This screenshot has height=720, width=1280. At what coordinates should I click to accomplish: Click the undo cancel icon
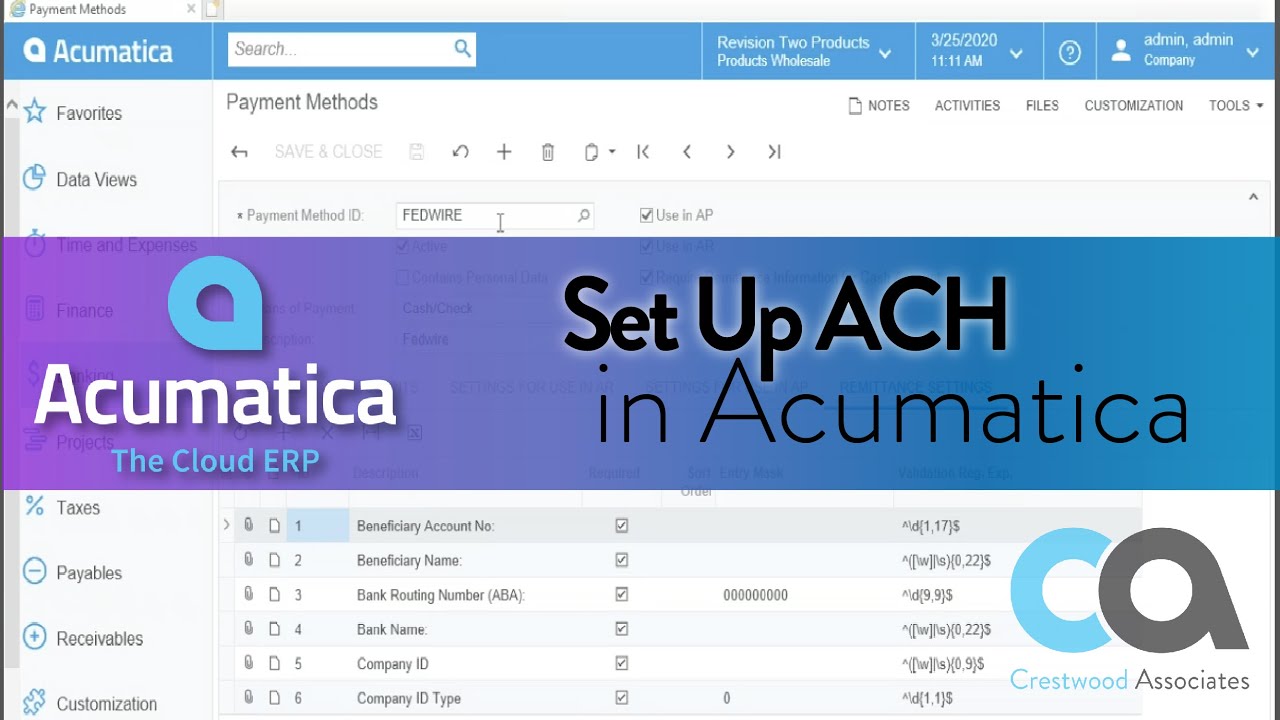[460, 152]
